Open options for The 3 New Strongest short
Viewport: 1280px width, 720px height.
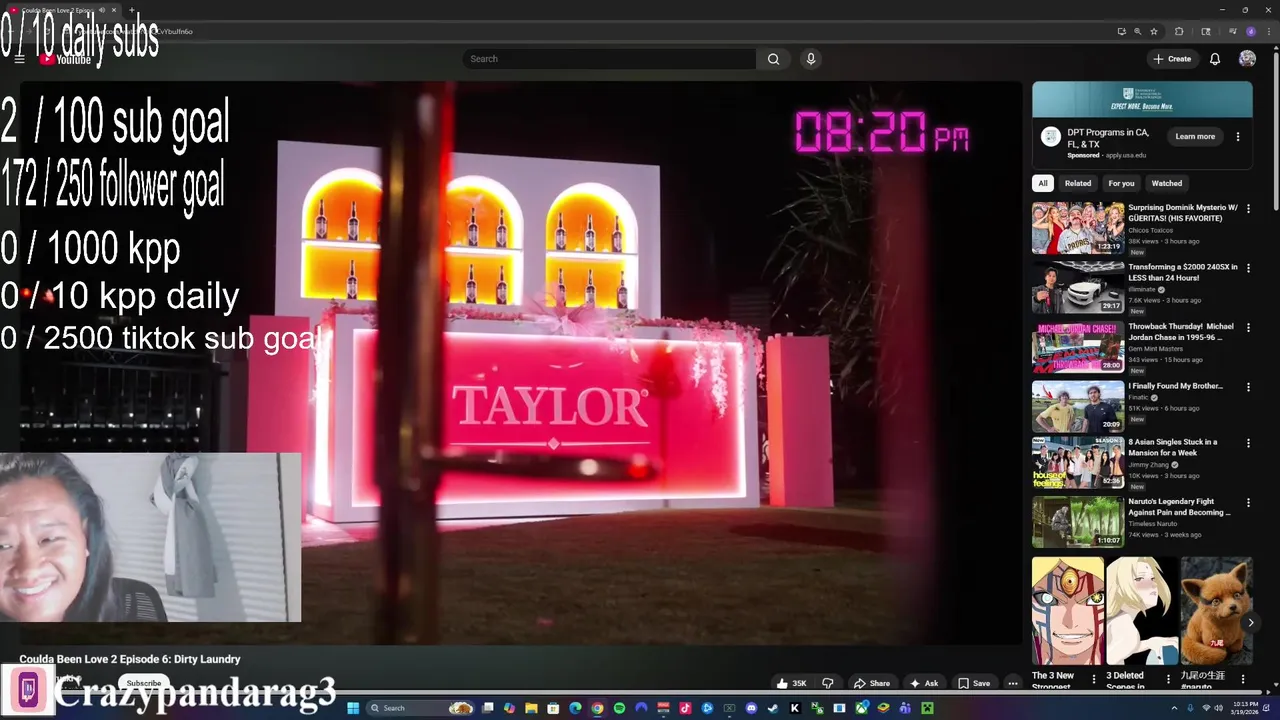(1094, 679)
